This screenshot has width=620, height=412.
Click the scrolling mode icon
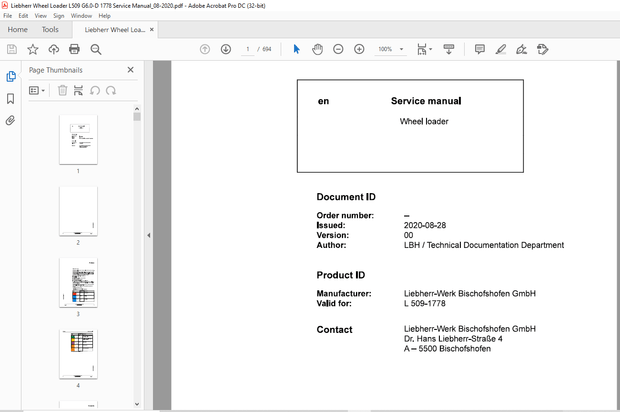[x=449, y=49]
